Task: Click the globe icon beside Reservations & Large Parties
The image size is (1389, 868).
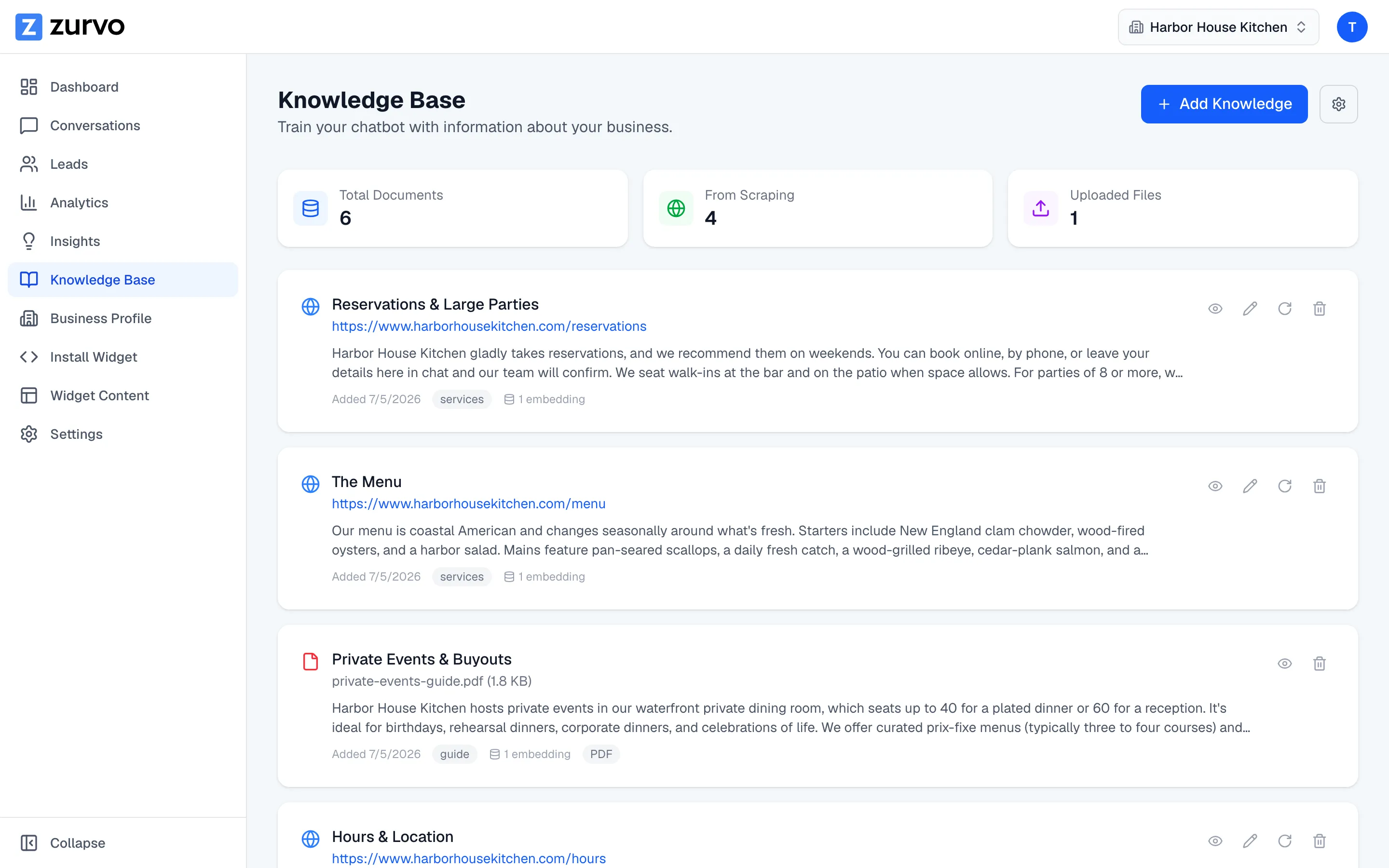Action: 311,307
